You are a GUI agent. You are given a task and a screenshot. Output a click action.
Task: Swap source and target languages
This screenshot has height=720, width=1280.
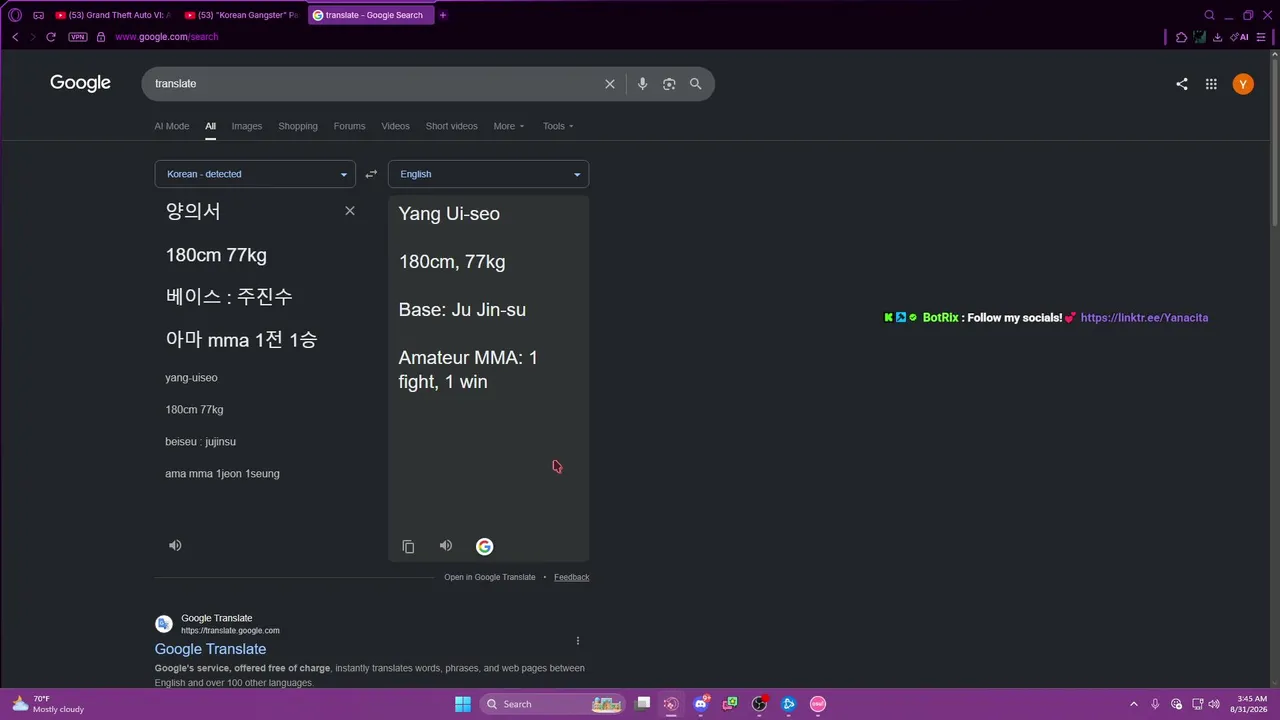click(x=371, y=174)
